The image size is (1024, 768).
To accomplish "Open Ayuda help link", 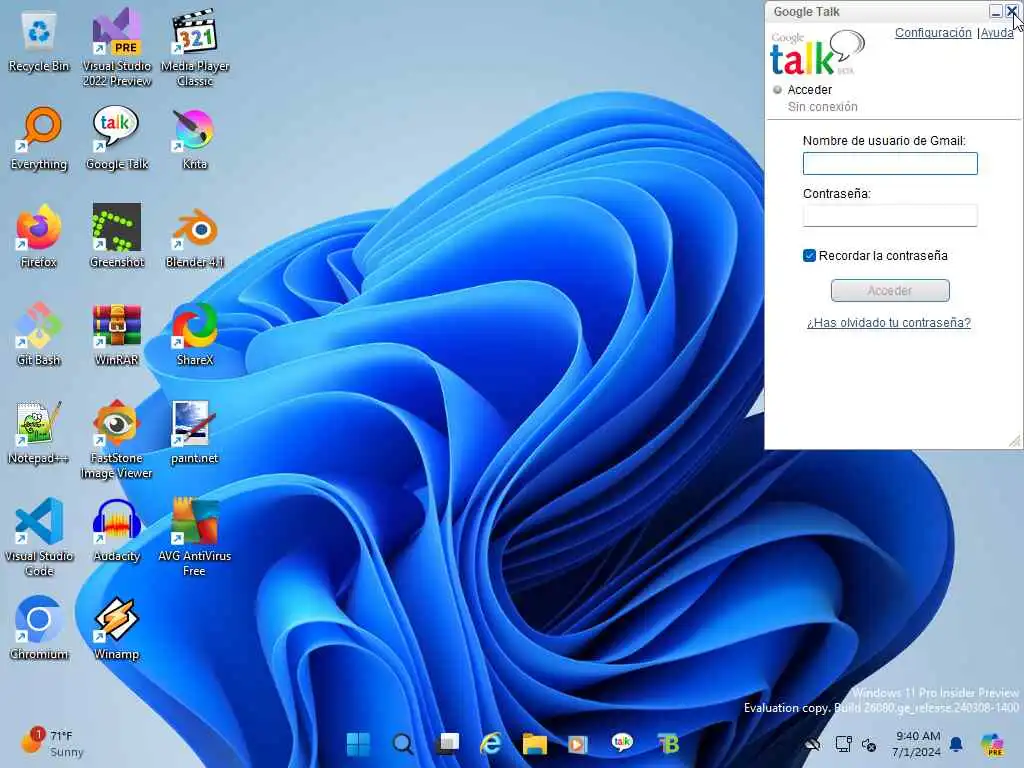I will tap(997, 33).
